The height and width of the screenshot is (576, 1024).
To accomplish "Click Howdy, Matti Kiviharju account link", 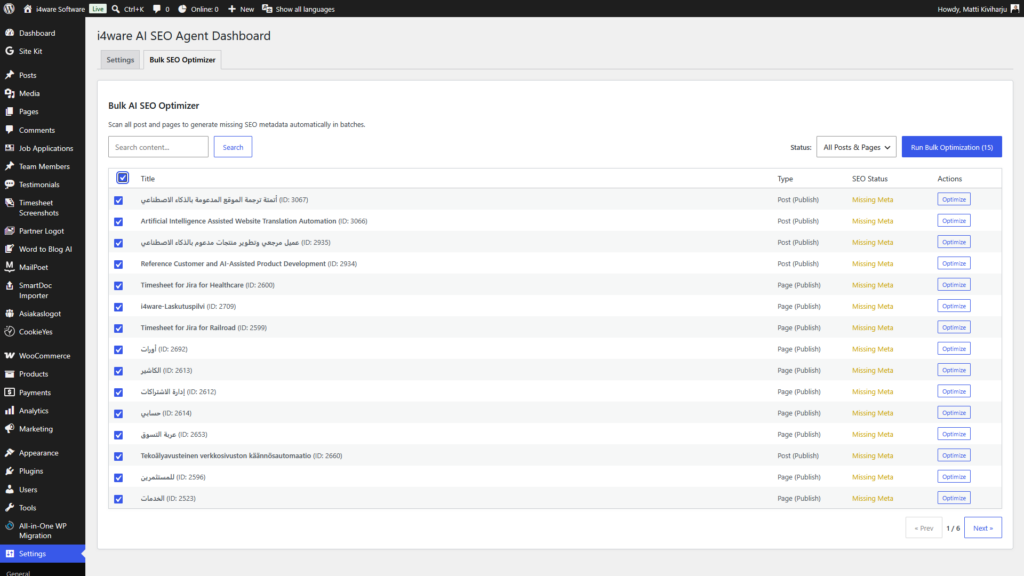I will tap(978, 9).
